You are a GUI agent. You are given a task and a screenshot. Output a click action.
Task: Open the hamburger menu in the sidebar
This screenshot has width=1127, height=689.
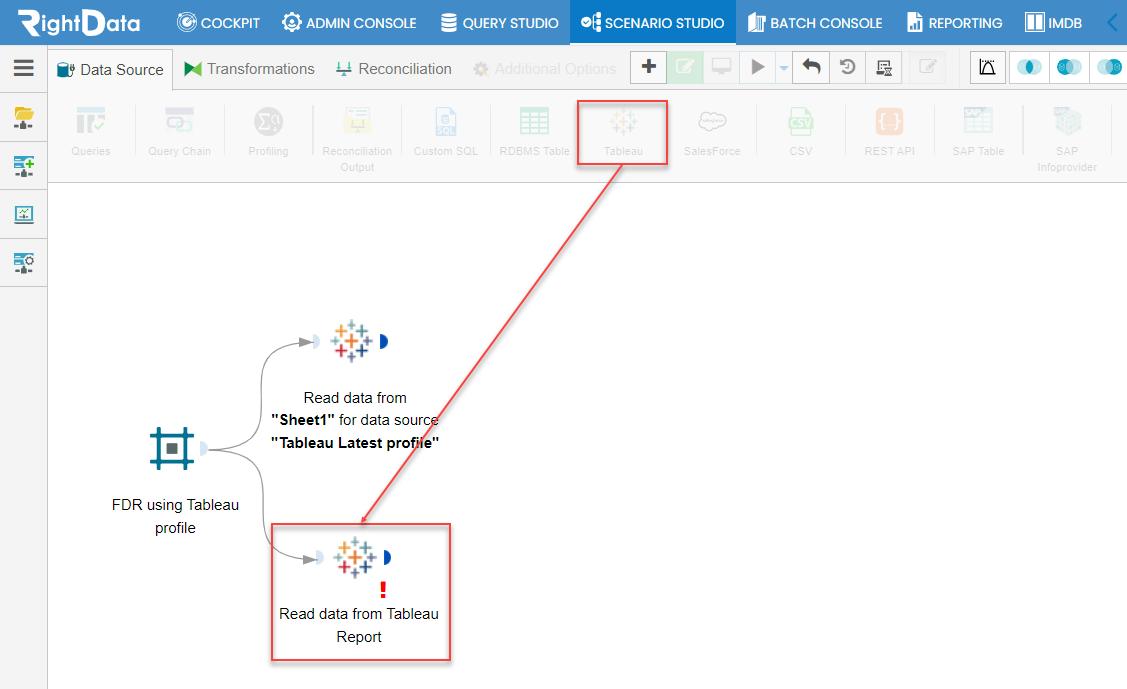point(24,68)
